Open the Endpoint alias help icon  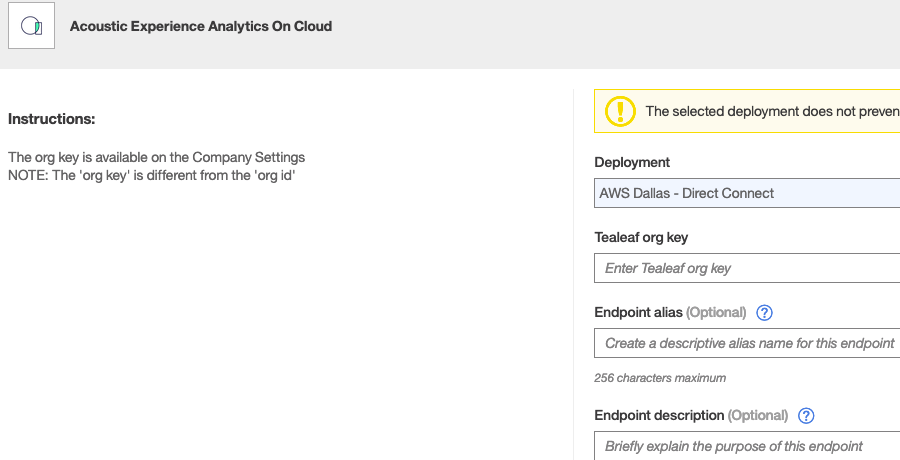764,312
